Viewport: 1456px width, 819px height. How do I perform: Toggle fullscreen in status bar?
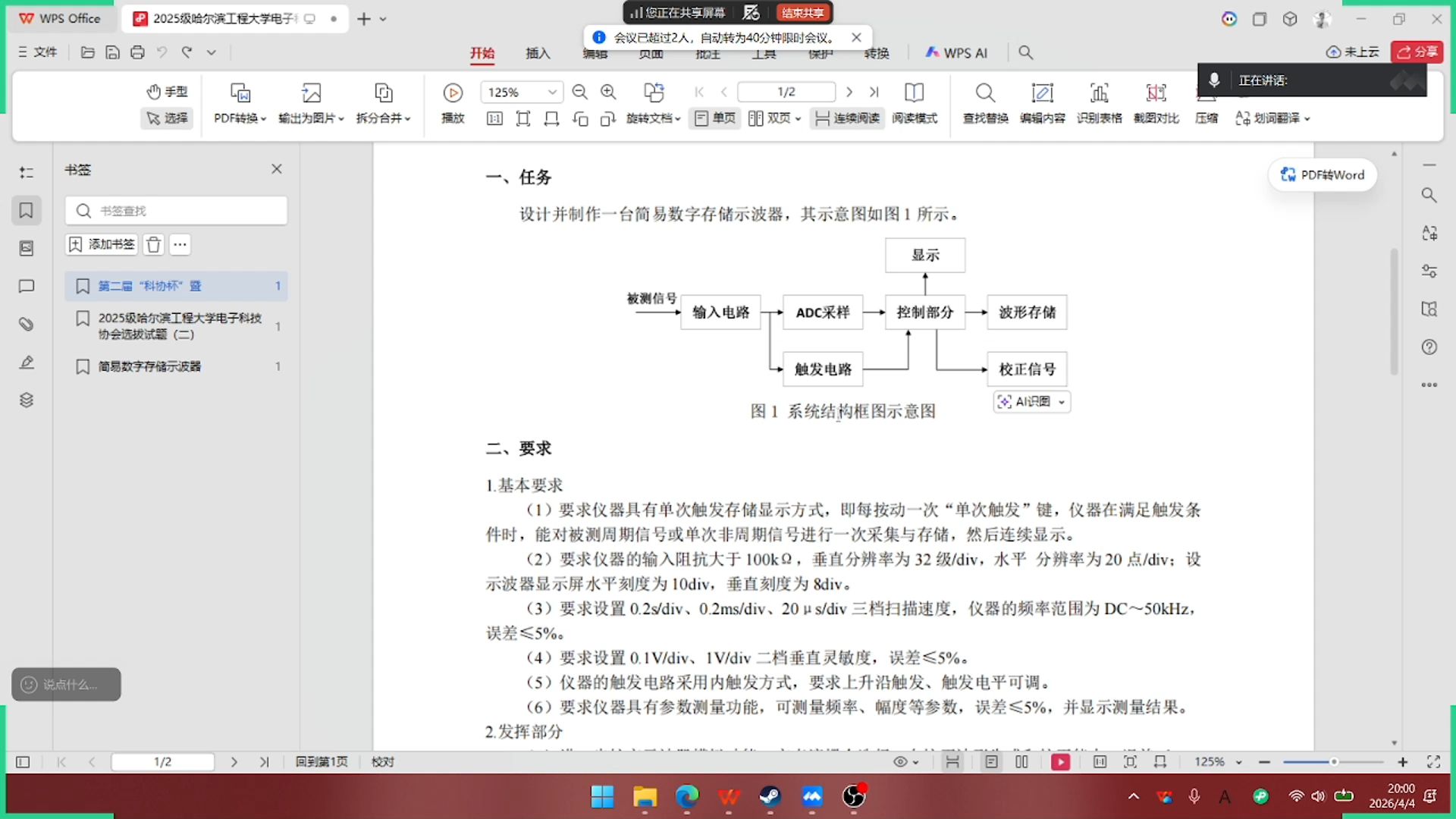pos(1433,761)
